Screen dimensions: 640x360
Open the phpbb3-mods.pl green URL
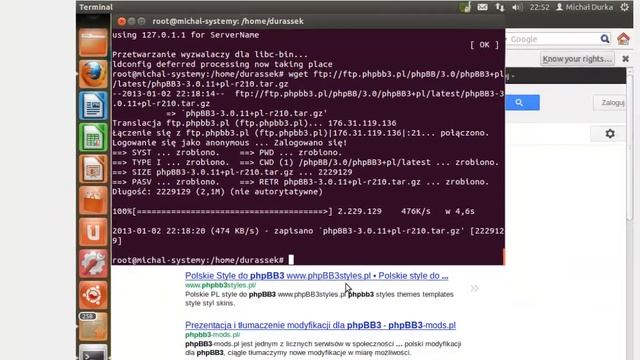(x=212, y=334)
